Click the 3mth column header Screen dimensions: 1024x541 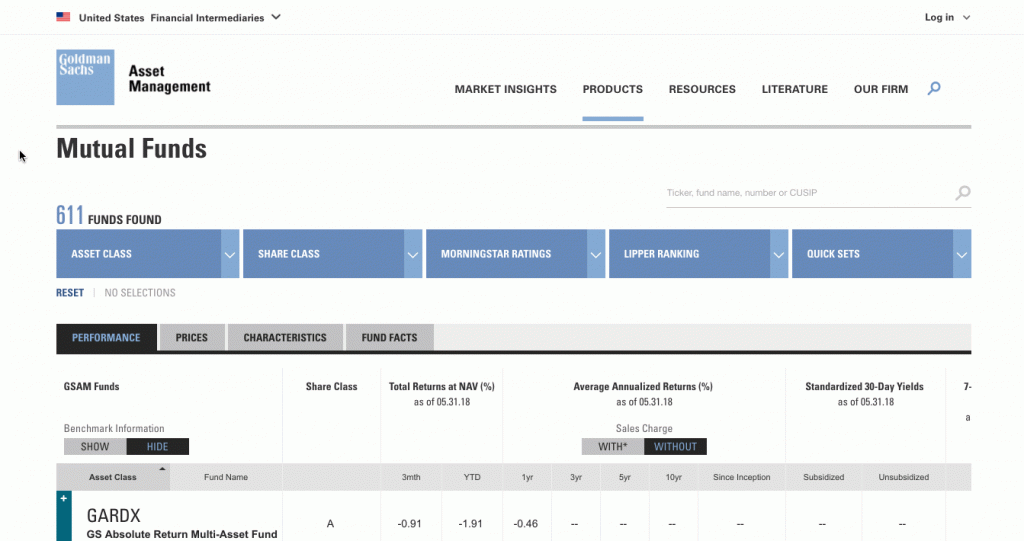411,477
